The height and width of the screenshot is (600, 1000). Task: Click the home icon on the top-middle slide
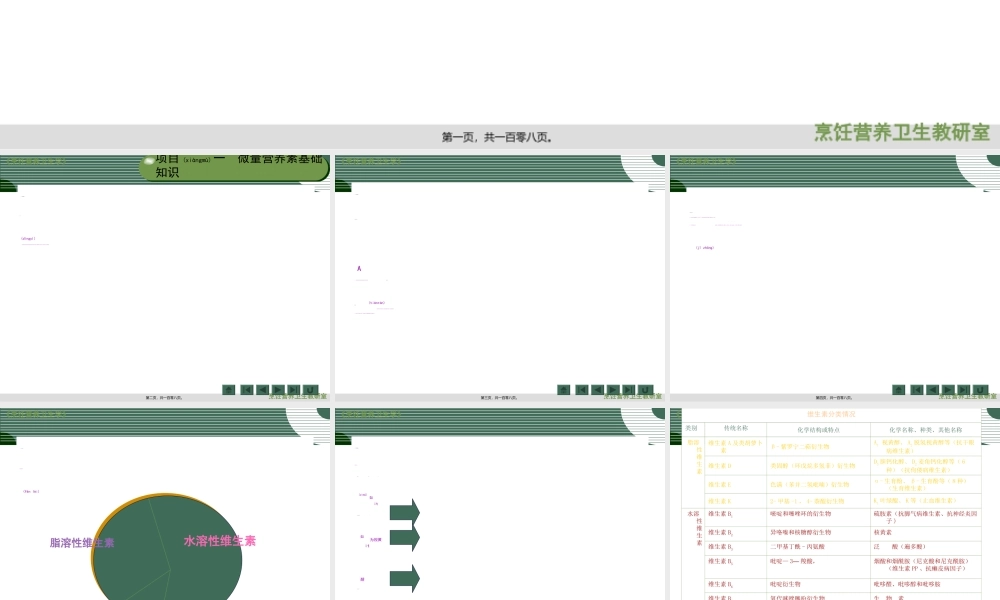pyautogui.click(x=563, y=390)
